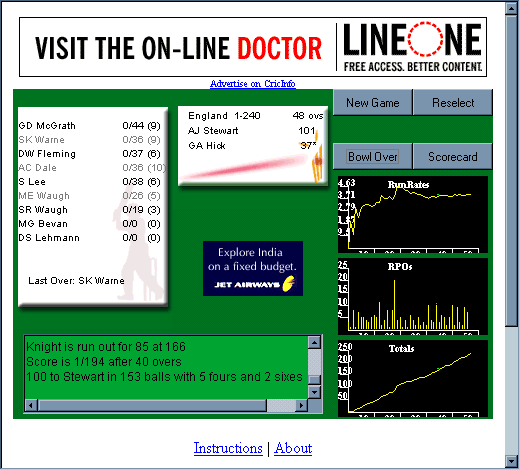
Task: Click commentary box scroll up arrow
Action: (314, 342)
